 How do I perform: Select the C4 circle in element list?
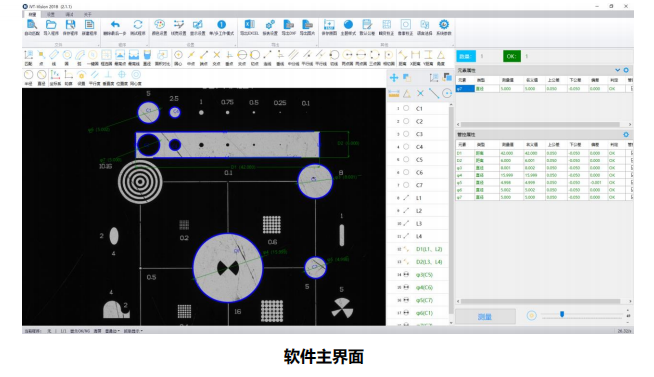pyautogui.click(x=419, y=147)
